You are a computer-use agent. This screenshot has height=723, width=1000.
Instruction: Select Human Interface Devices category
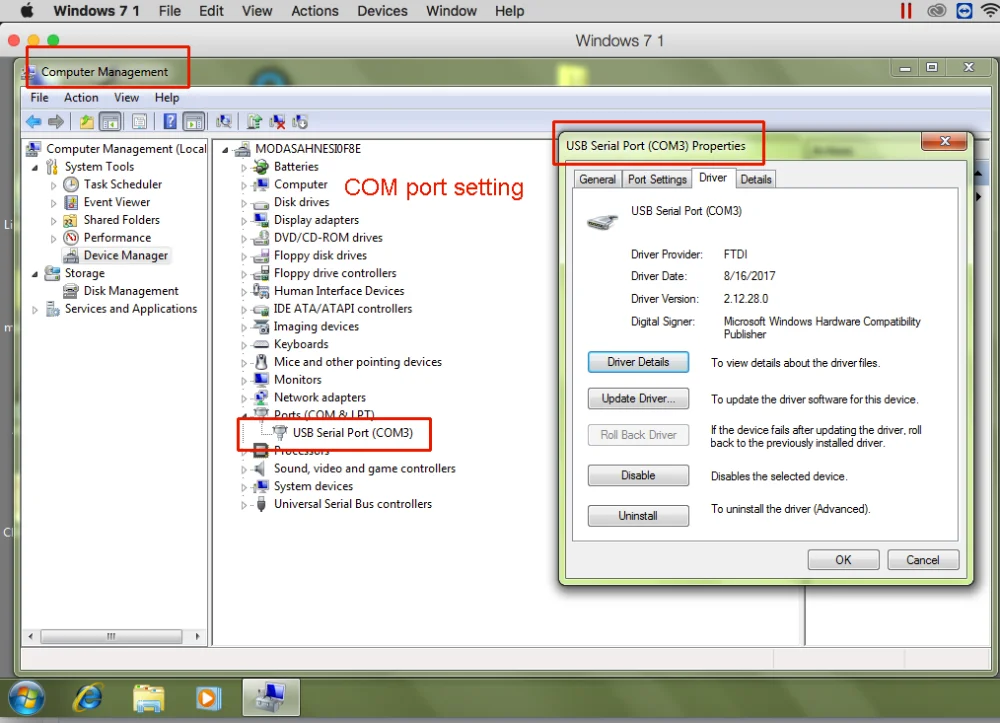point(339,291)
